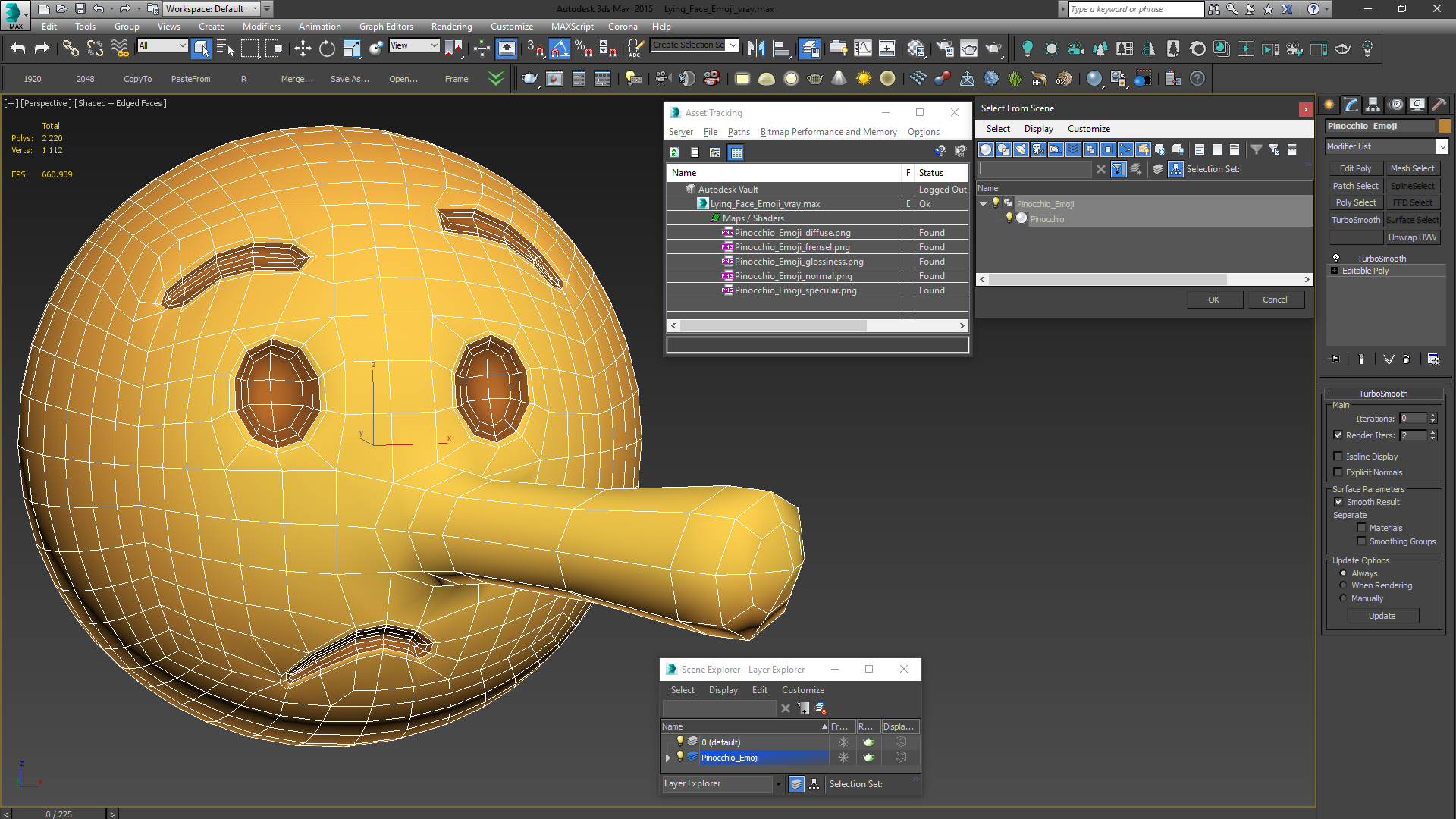Open the Workspace Default dropdown
Screen dimensions: 1456x819
255,9
